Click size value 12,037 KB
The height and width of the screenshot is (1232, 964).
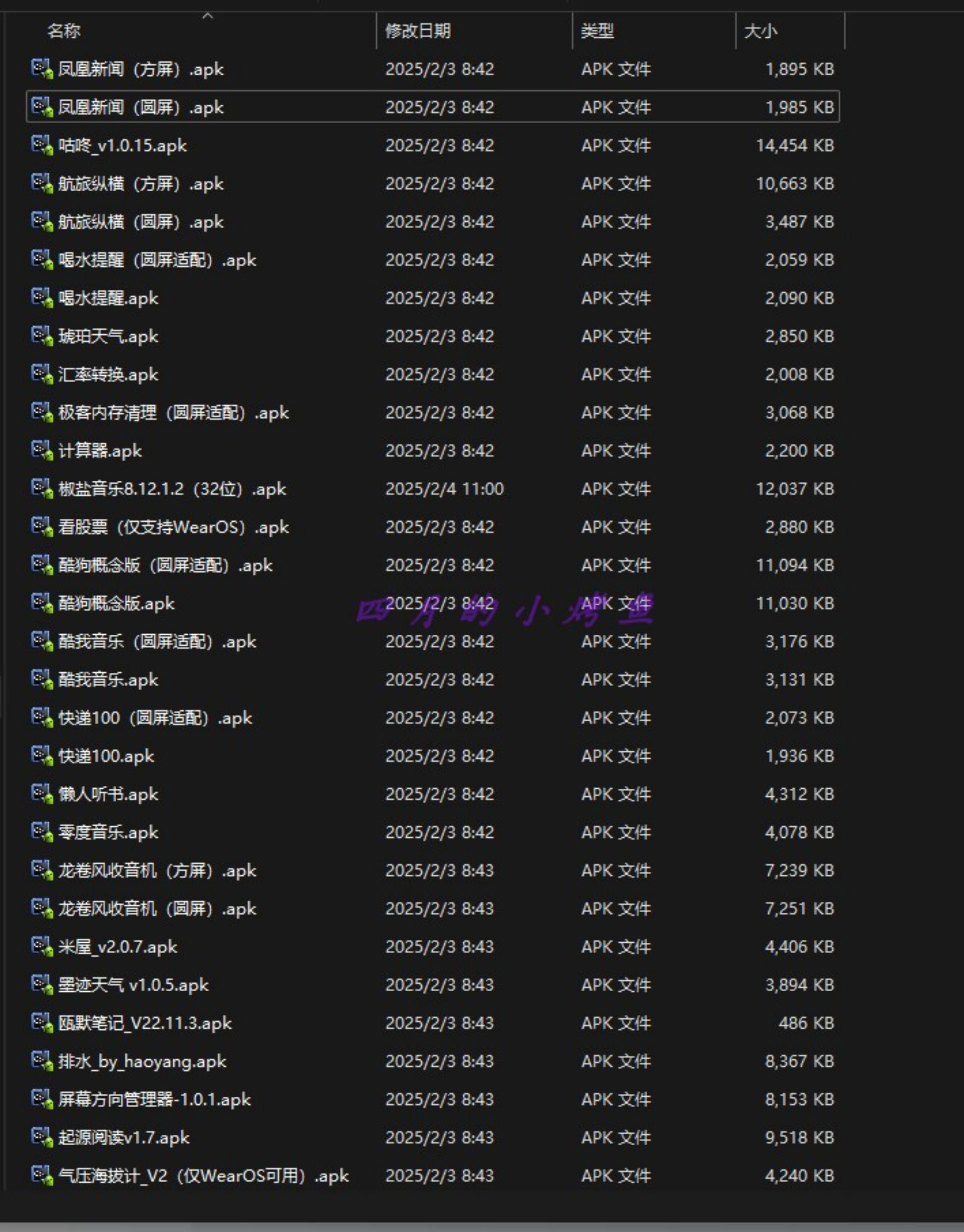pos(795,488)
